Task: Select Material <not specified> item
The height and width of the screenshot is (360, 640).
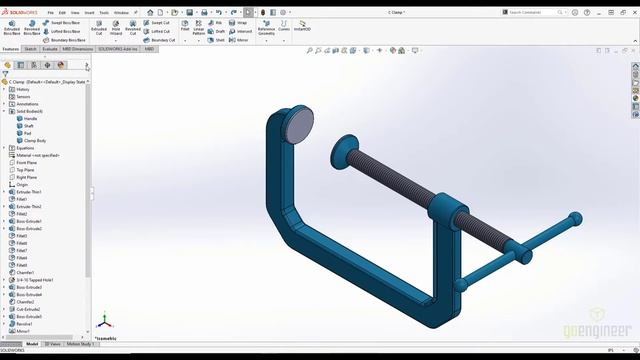Action: 34,155
